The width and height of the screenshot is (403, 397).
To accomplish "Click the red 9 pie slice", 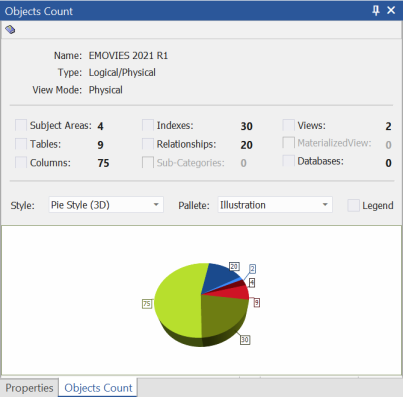I will click(x=237, y=293).
